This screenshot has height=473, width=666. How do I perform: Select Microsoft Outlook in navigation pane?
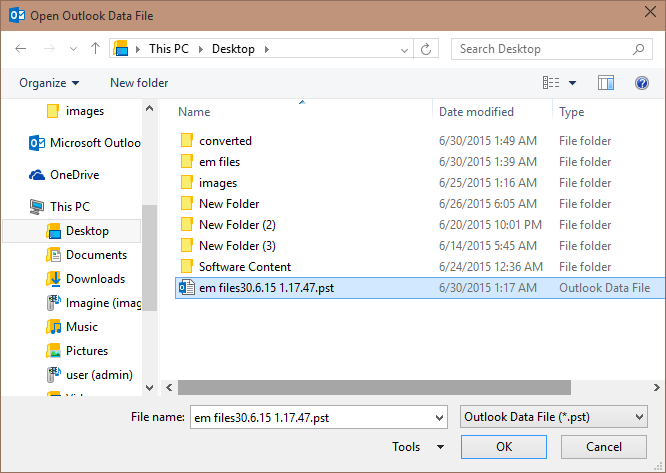coord(85,143)
